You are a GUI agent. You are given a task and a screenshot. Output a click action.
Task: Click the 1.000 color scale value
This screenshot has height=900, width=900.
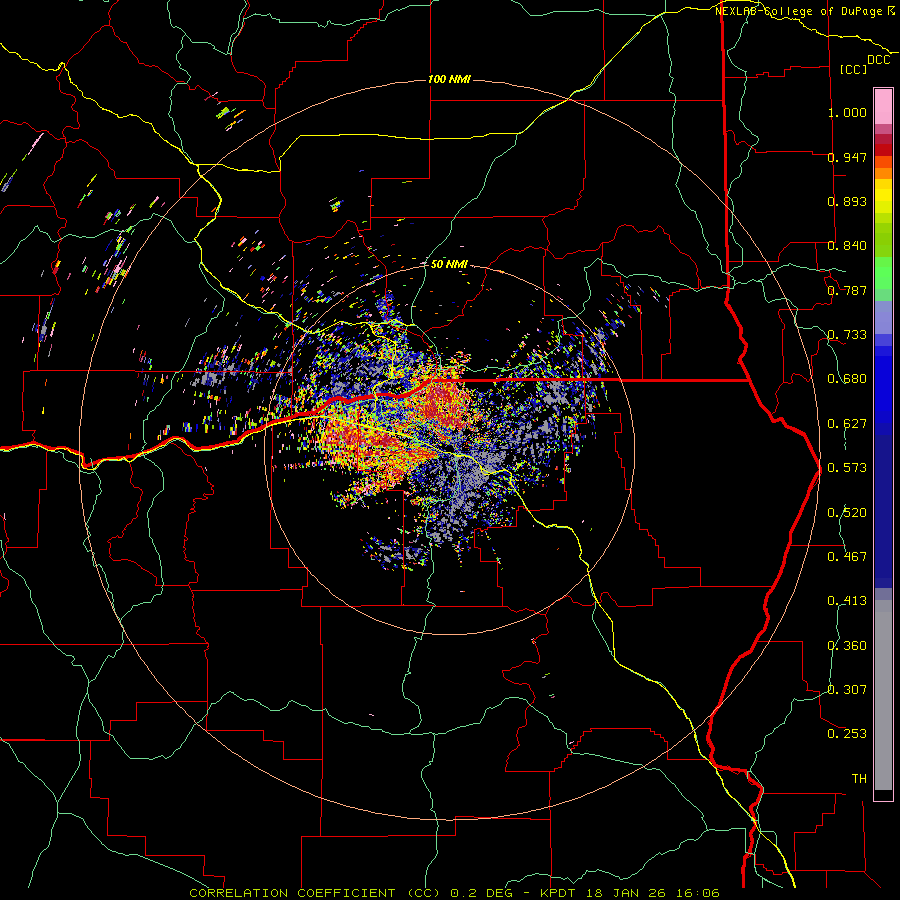(x=847, y=112)
